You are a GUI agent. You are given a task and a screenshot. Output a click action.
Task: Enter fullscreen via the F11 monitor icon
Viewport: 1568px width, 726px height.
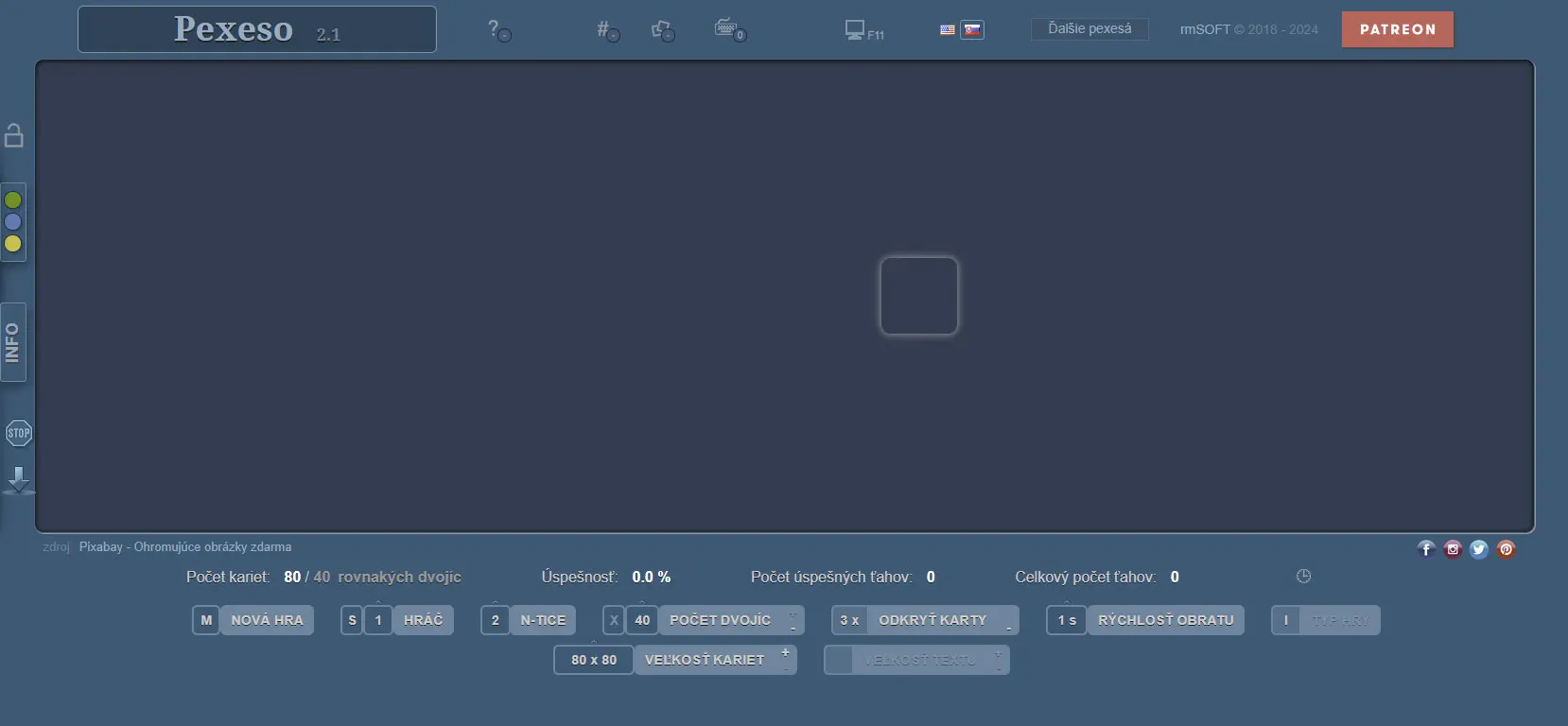coord(862,30)
